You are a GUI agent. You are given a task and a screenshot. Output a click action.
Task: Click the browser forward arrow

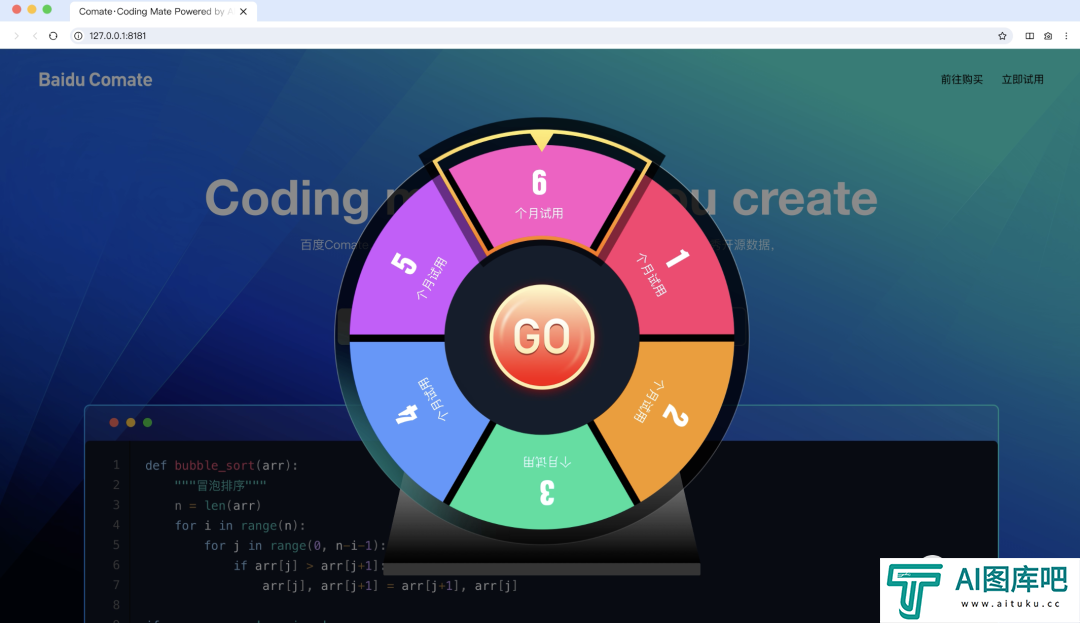(16, 36)
